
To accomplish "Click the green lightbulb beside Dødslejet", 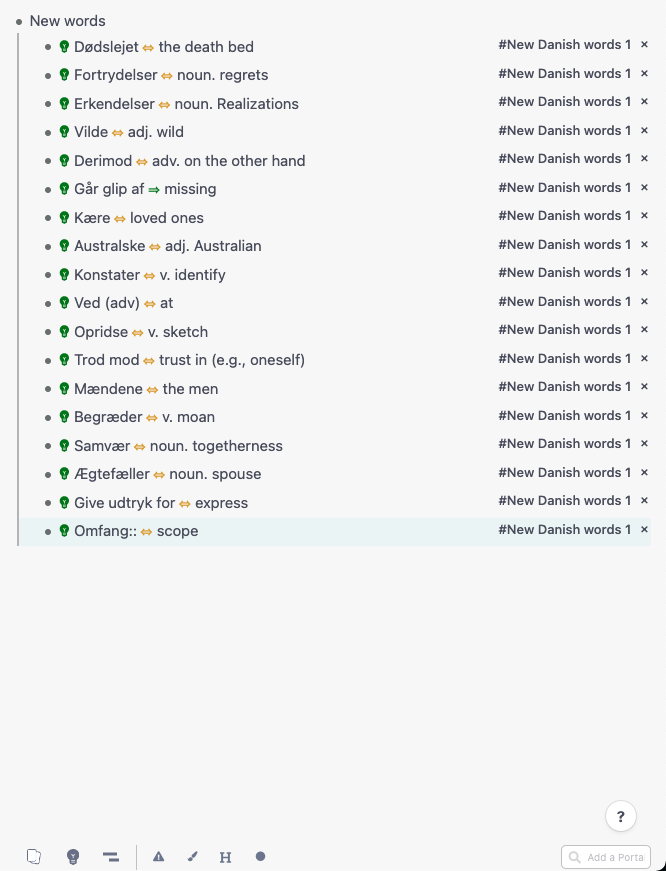I will tap(64, 47).
